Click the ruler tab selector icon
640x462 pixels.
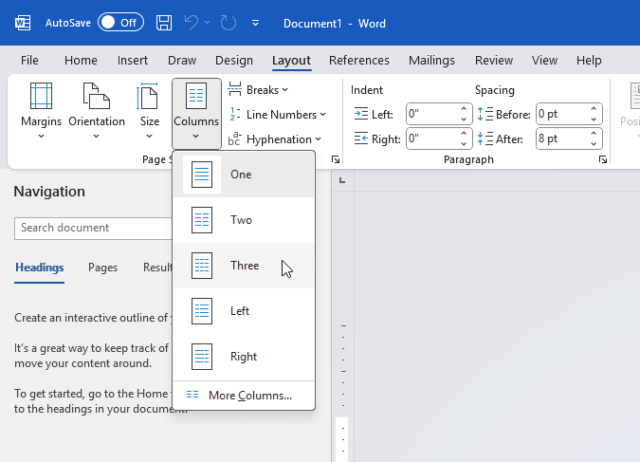[342, 180]
